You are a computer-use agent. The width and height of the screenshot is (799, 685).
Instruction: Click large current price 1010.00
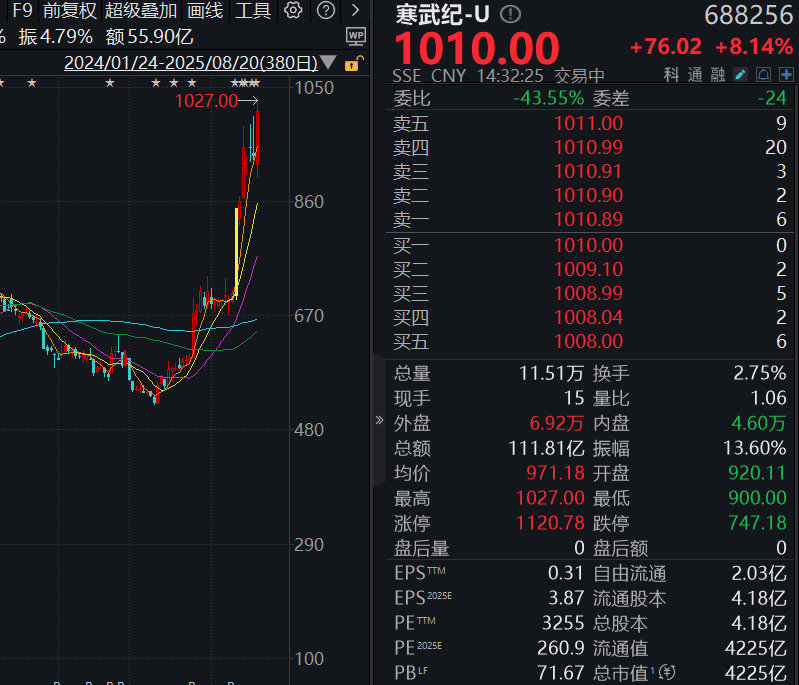click(477, 48)
